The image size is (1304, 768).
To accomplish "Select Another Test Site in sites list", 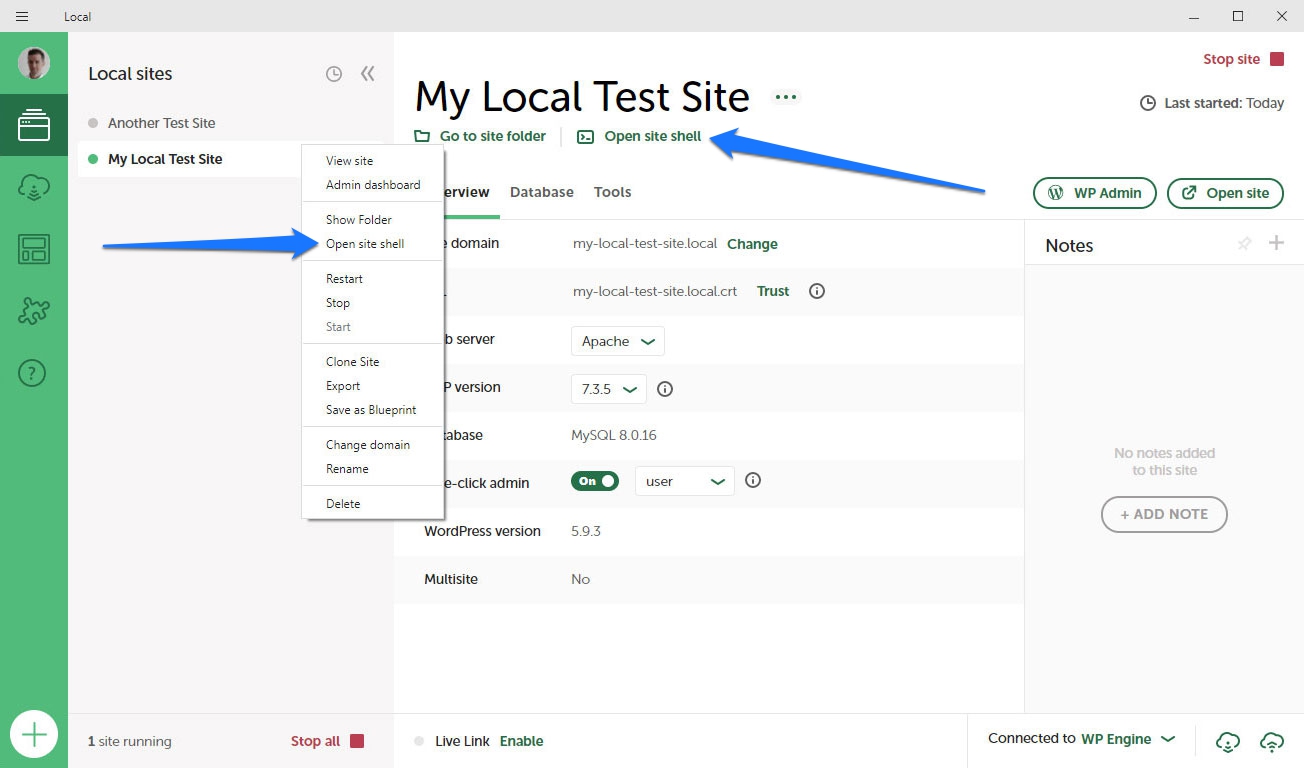I will [x=162, y=123].
